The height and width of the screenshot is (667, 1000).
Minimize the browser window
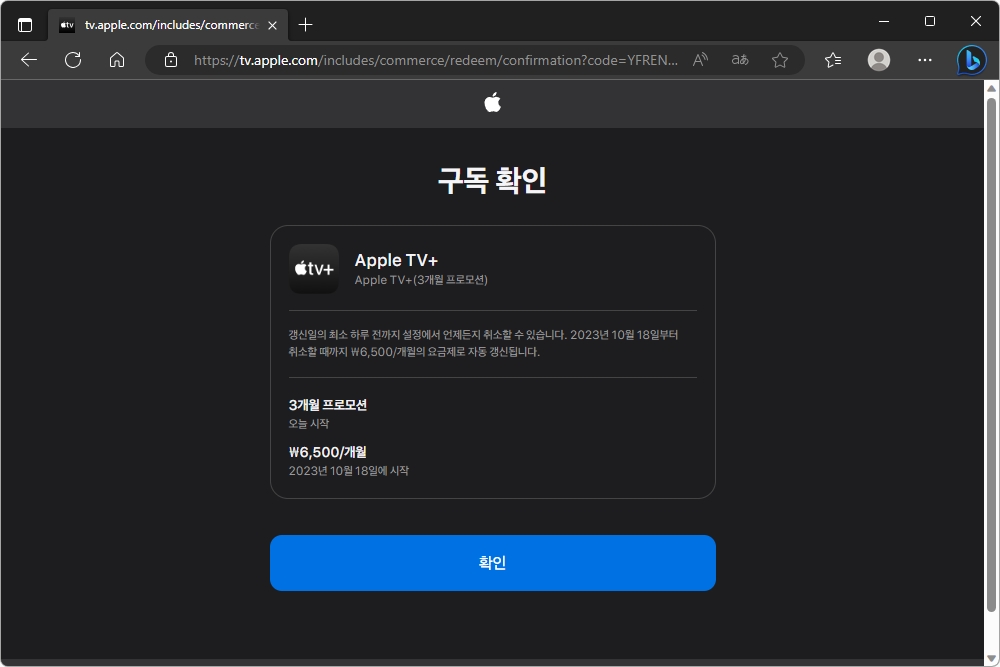coord(884,21)
